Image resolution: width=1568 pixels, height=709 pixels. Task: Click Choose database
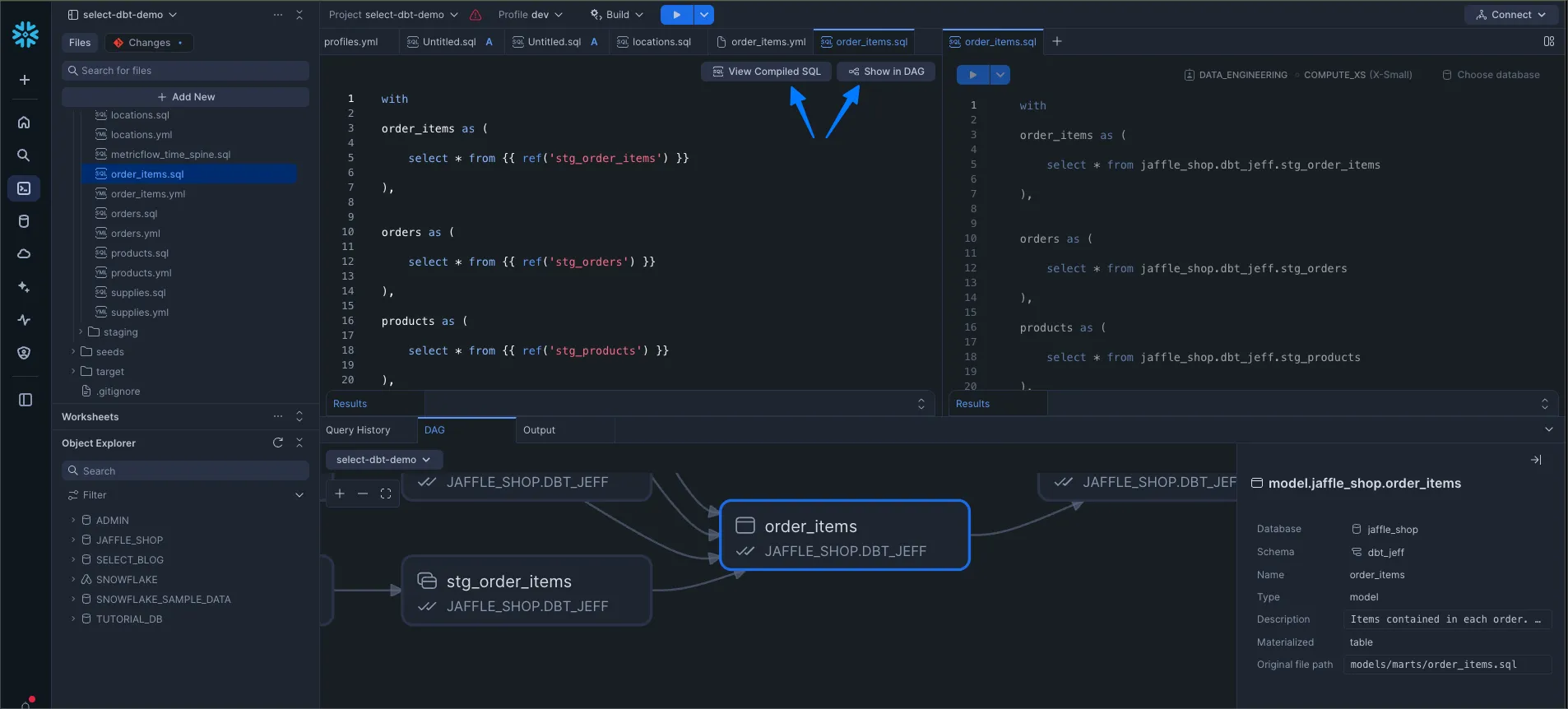tap(1491, 75)
